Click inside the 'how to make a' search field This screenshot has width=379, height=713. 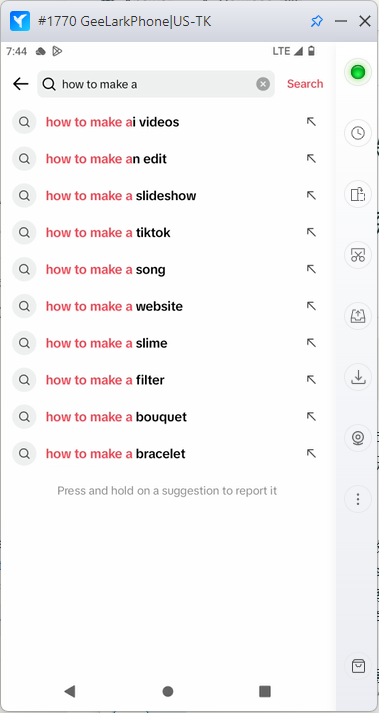[156, 84]
